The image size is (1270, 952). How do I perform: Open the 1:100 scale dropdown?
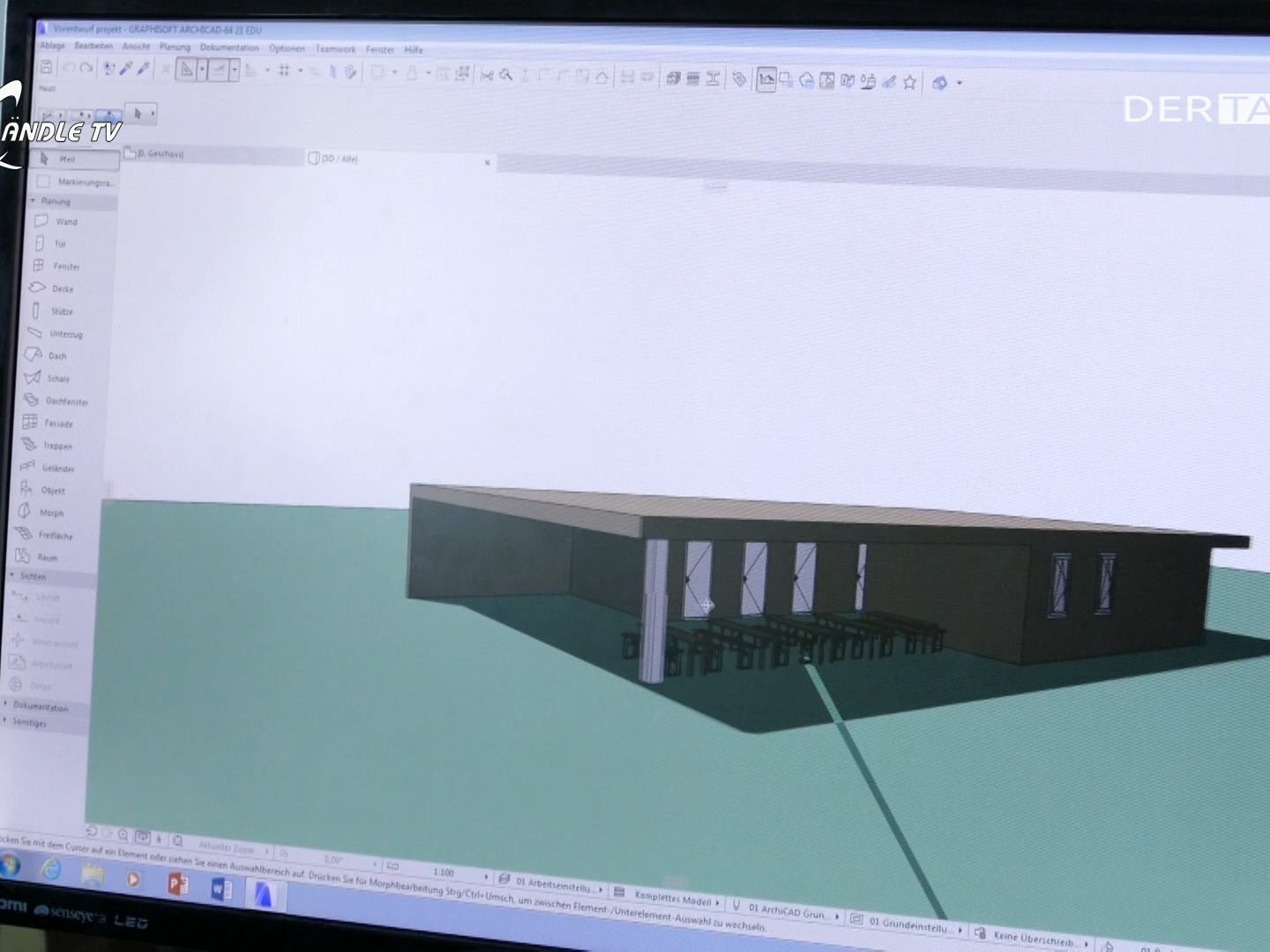point(485,876)
